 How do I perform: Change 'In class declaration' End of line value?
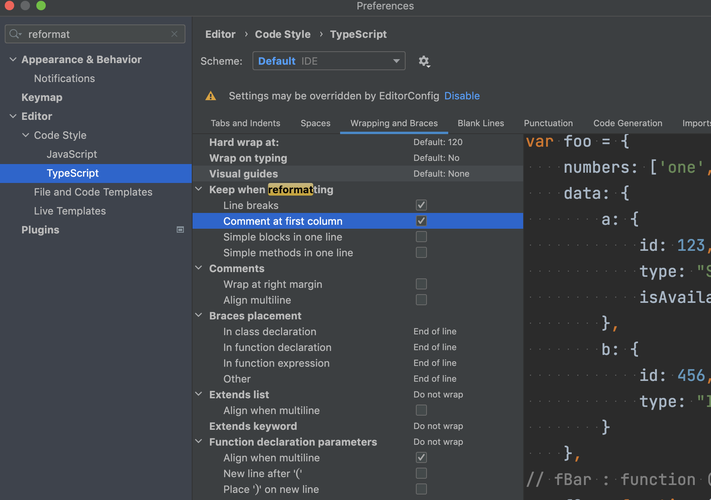click(435, 331)
